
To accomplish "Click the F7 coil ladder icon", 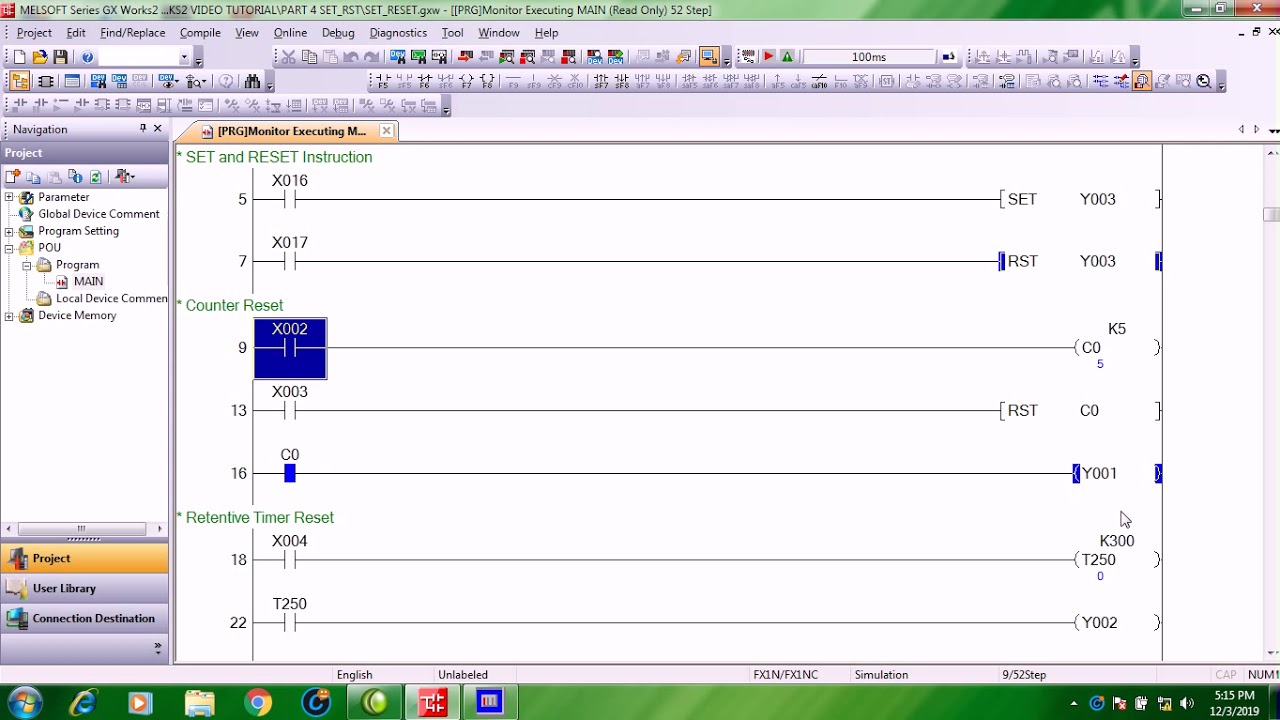I will point(466,81).
